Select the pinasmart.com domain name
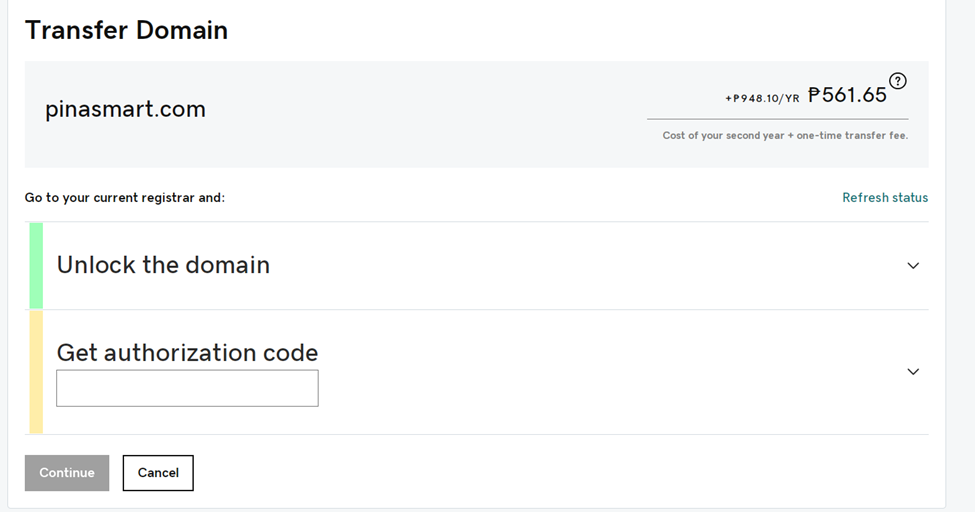Screen dimensions: 975x512 coord(125,109)
